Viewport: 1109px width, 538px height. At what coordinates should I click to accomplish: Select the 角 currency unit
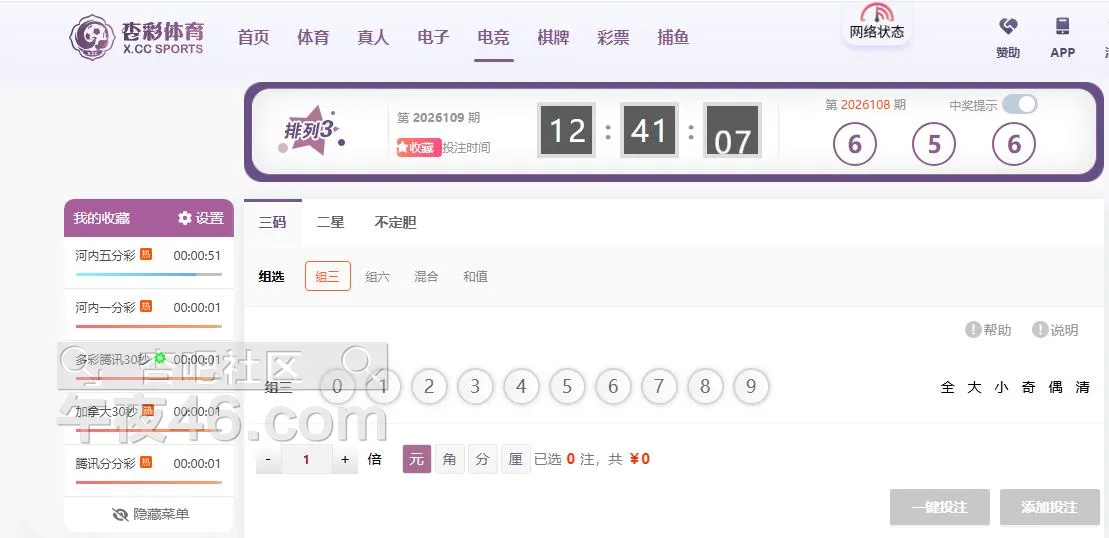(449, 459)
